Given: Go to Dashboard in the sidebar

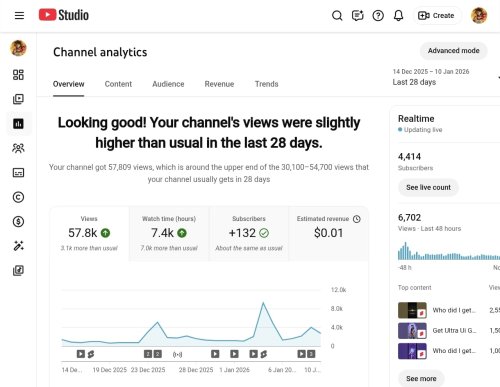Looking at the screenshot, I should pos(18,75).
